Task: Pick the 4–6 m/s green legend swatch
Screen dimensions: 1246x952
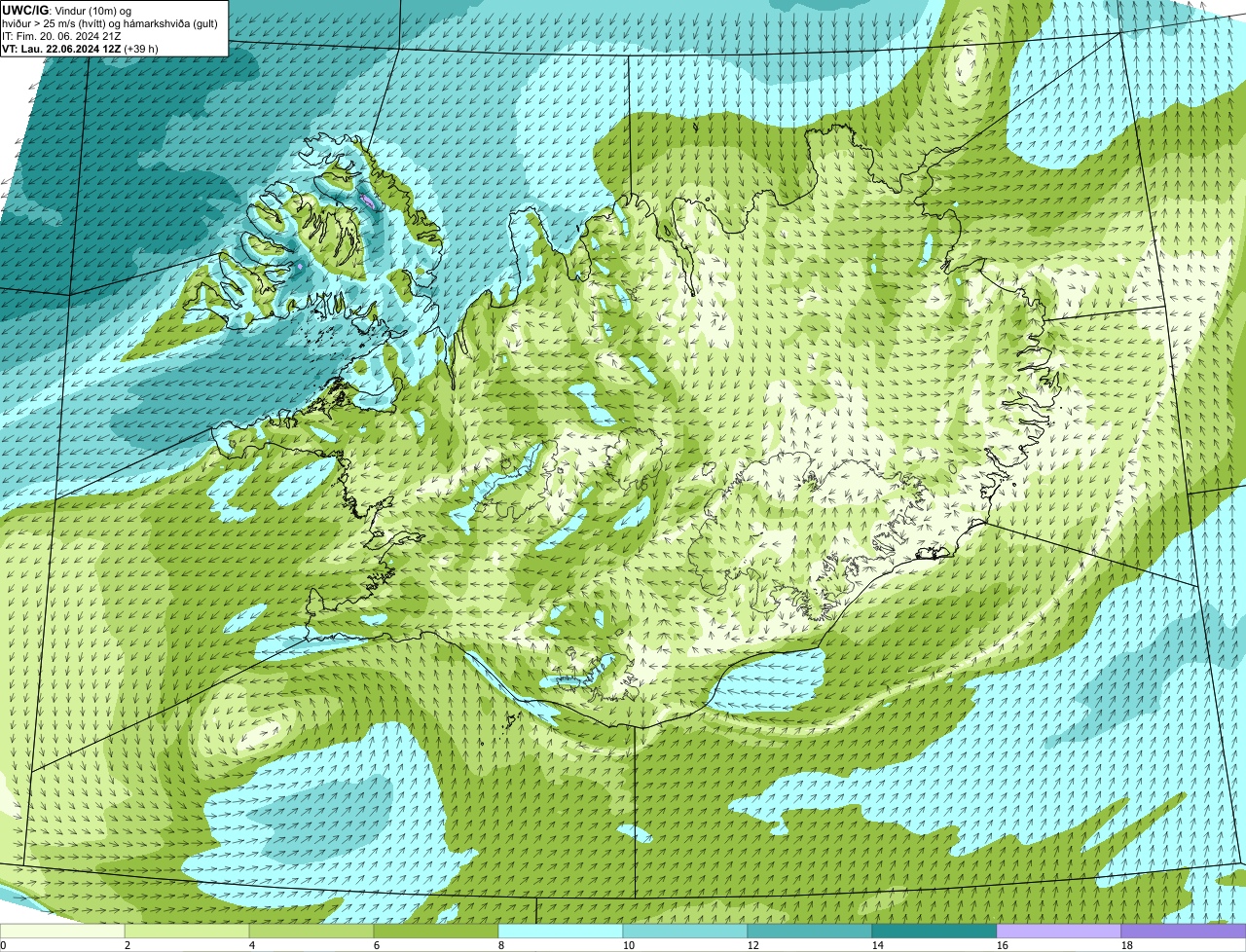Action: click(311, 931)
